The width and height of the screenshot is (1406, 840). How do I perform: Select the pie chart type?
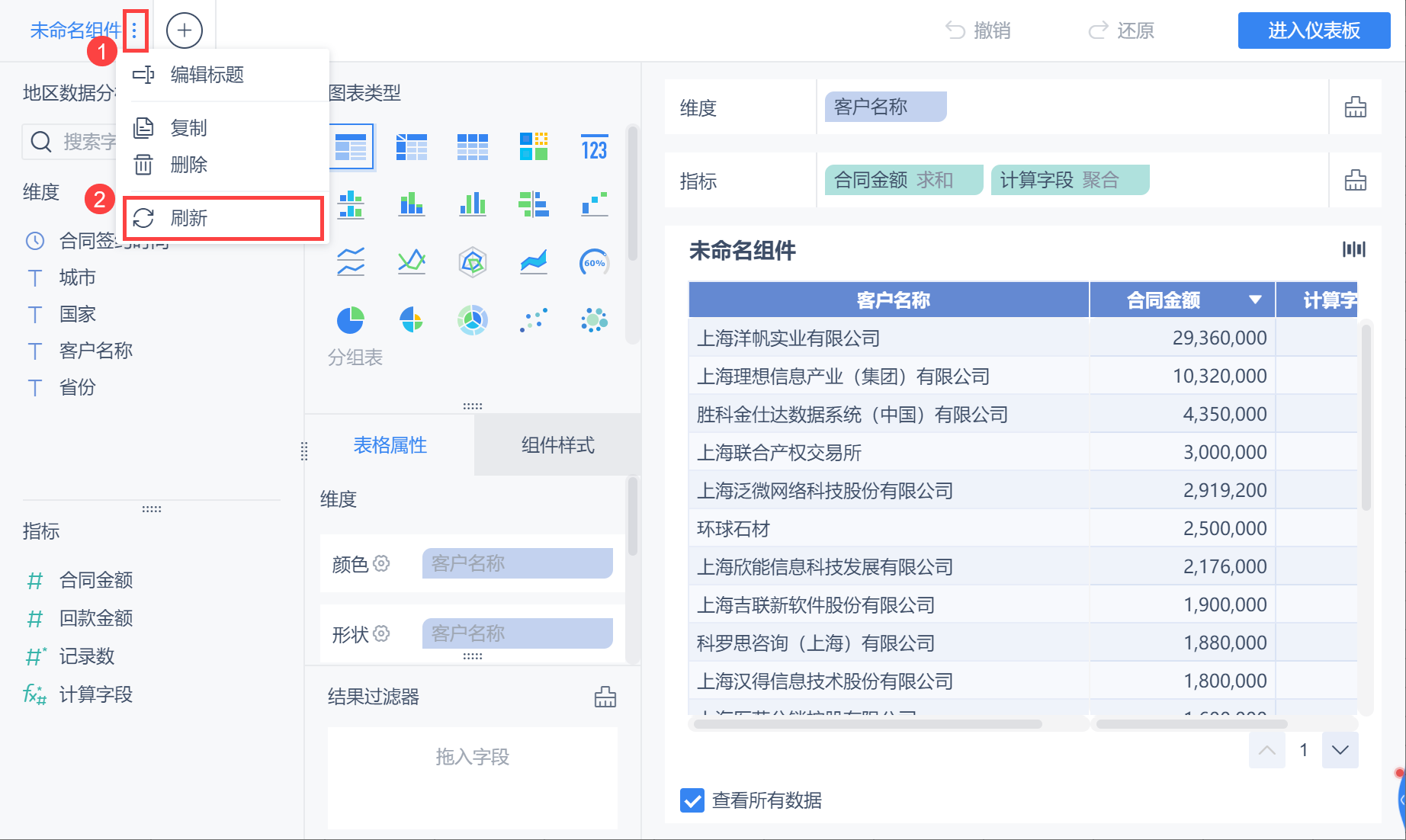(x=351, y=320)
